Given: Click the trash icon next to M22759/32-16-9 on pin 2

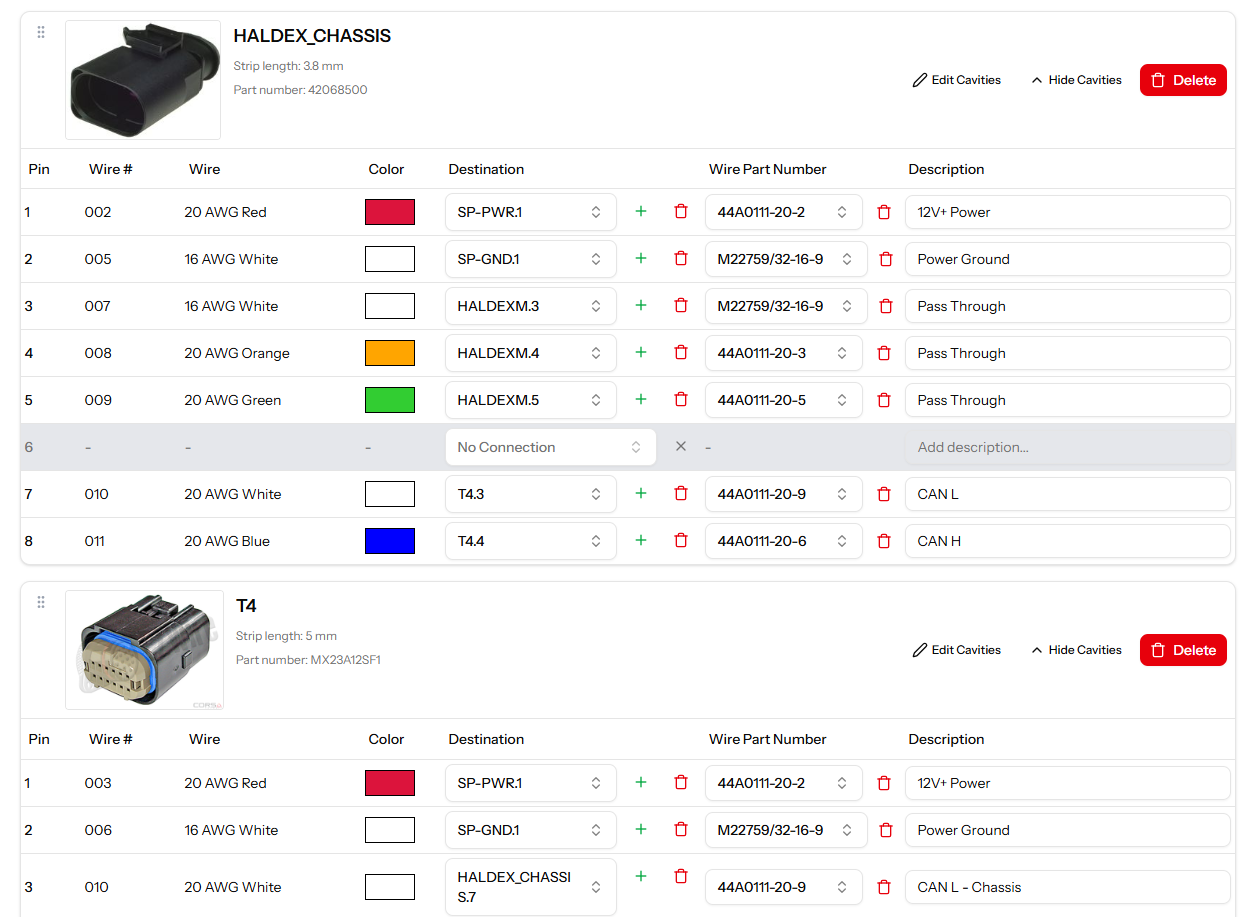Looking at the screenshot, I should click(x=885, y=258).
